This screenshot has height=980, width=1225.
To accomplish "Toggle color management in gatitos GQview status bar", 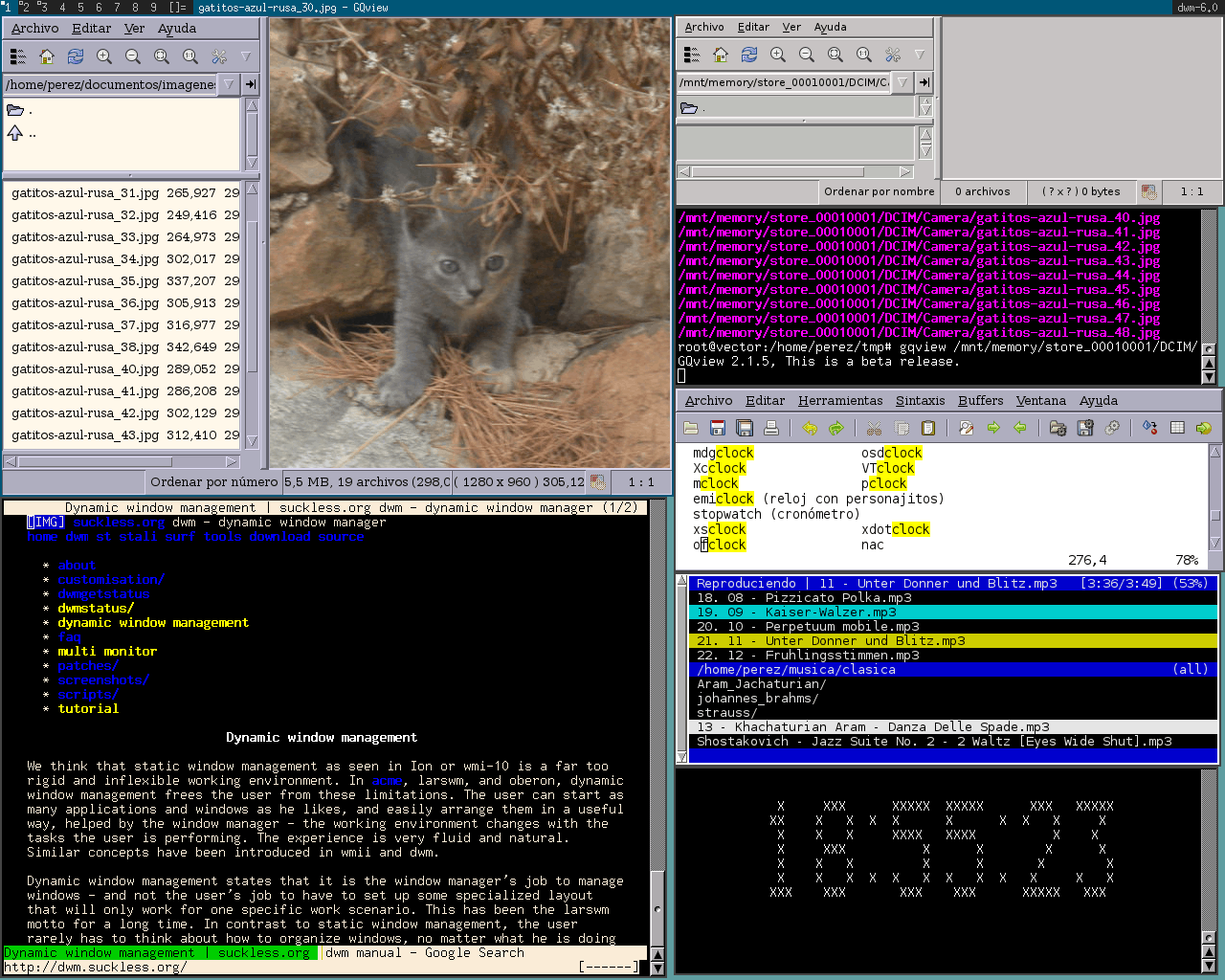I will 598,482.
